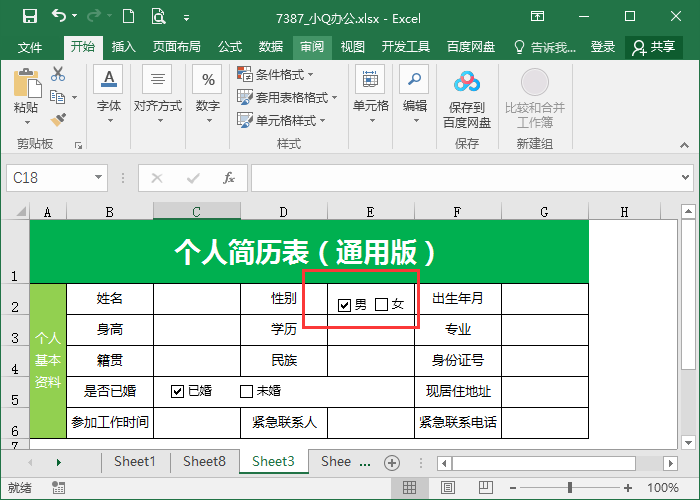Click the Save icon in quick access toolbar
The height and width of the screenshot is (500, 700).
pyautogui.click(x=30, y=17)
